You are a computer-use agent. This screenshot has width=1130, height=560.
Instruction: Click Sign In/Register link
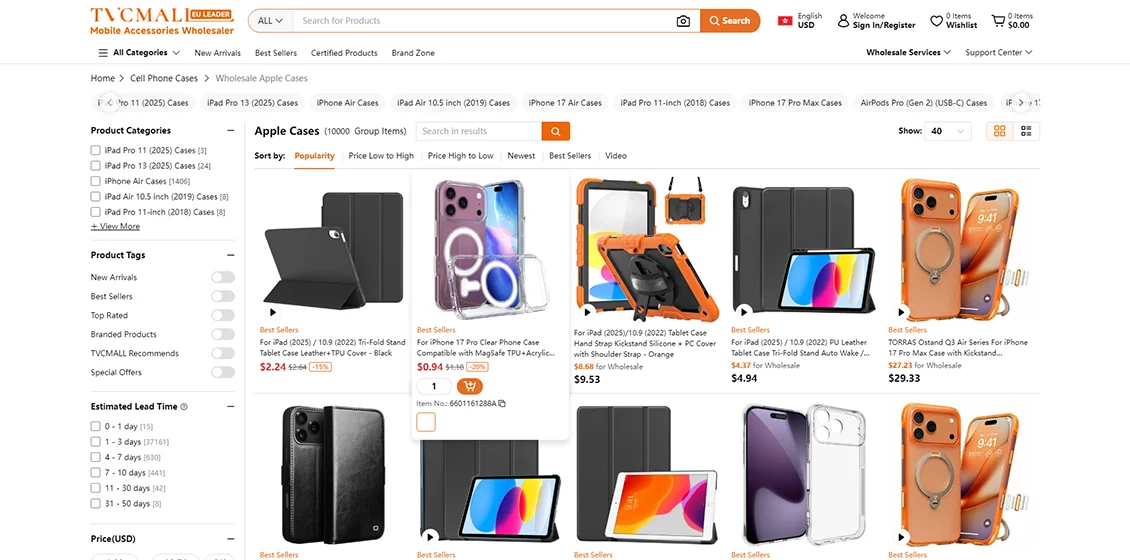[x=883, y=26]
